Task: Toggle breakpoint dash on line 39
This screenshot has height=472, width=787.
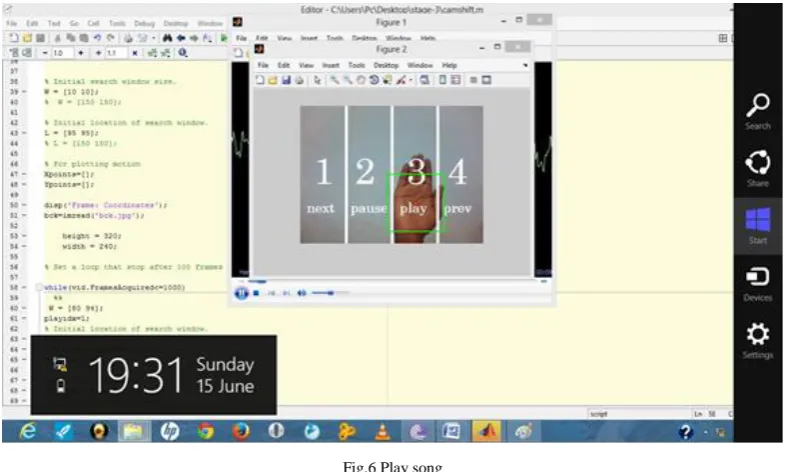Action: pyautogui.click(x=24, y=92)
